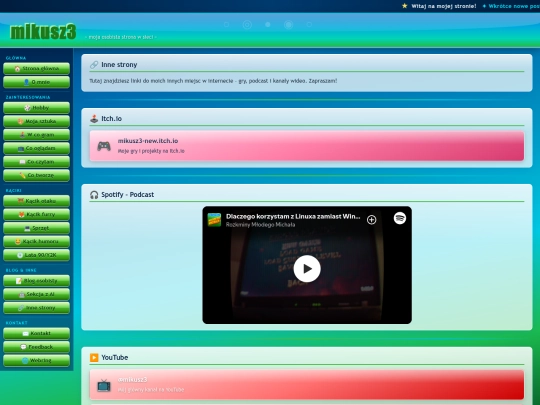Click the Moje gry i projekty na itch.io text

[151, 151]
